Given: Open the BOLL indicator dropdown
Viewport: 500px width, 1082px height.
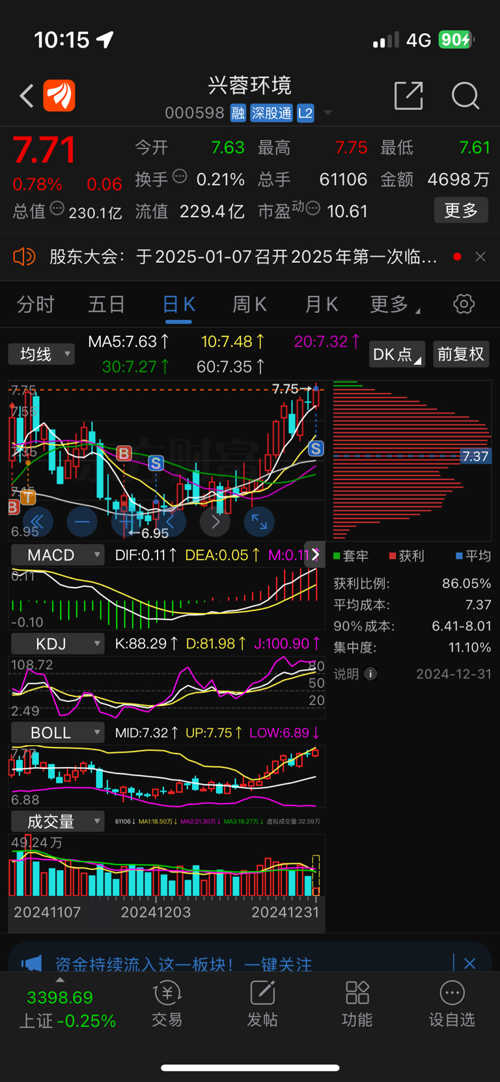Looking at the screenshot, I should (57, 732).
